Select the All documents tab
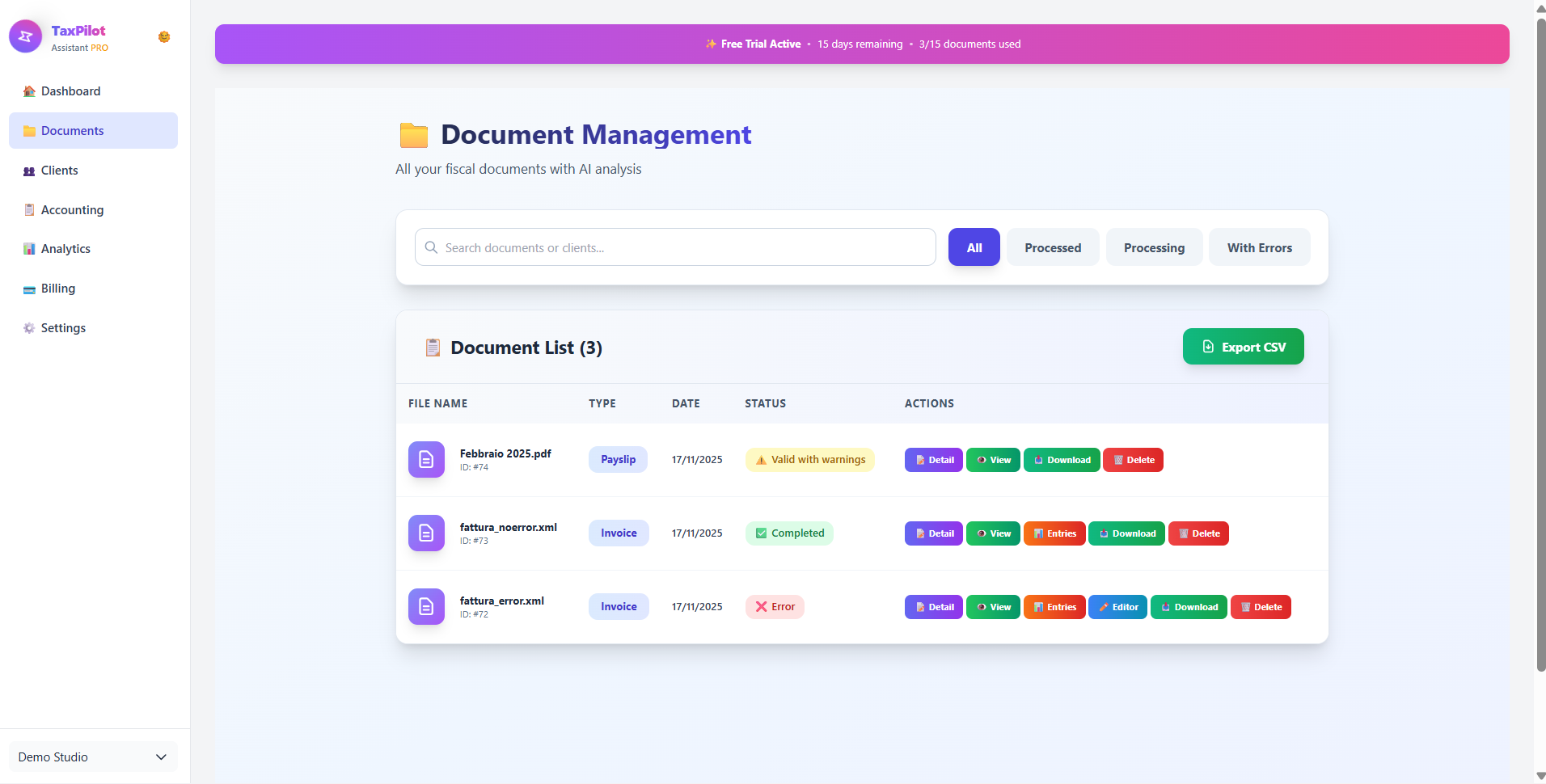 [x=974, y=247]
